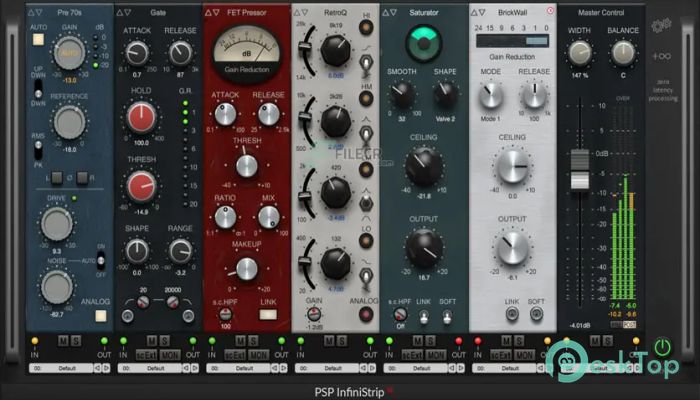Enable the RetroQ LO band button
Image resolution: width=700 pixels, height=400 pixels.
pyautogui.click(x=366, y=241)
